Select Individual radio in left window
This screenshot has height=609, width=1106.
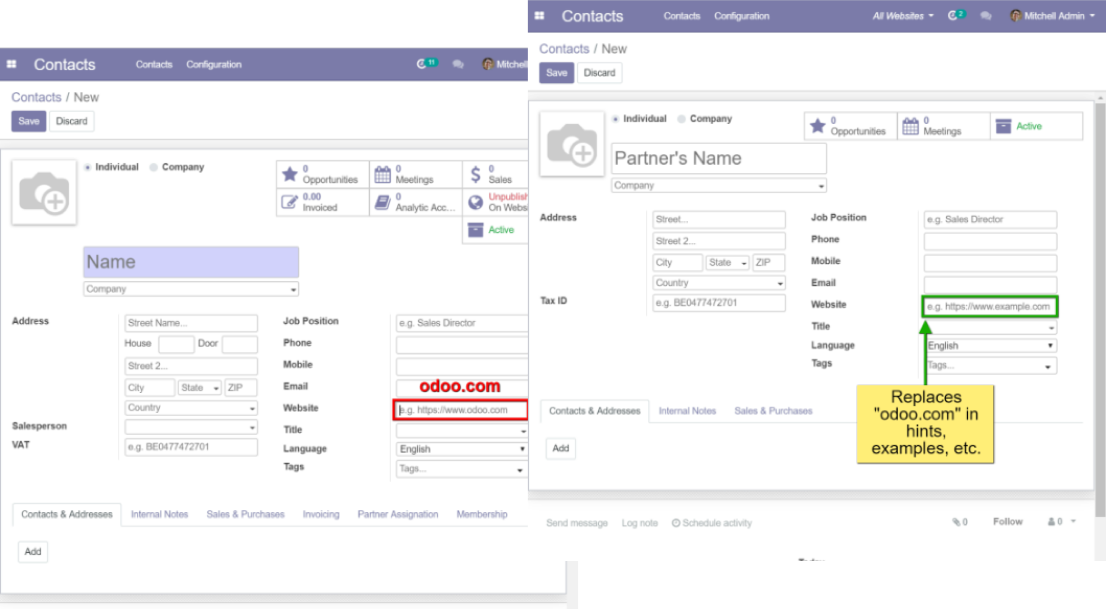[x=87, y=167]
